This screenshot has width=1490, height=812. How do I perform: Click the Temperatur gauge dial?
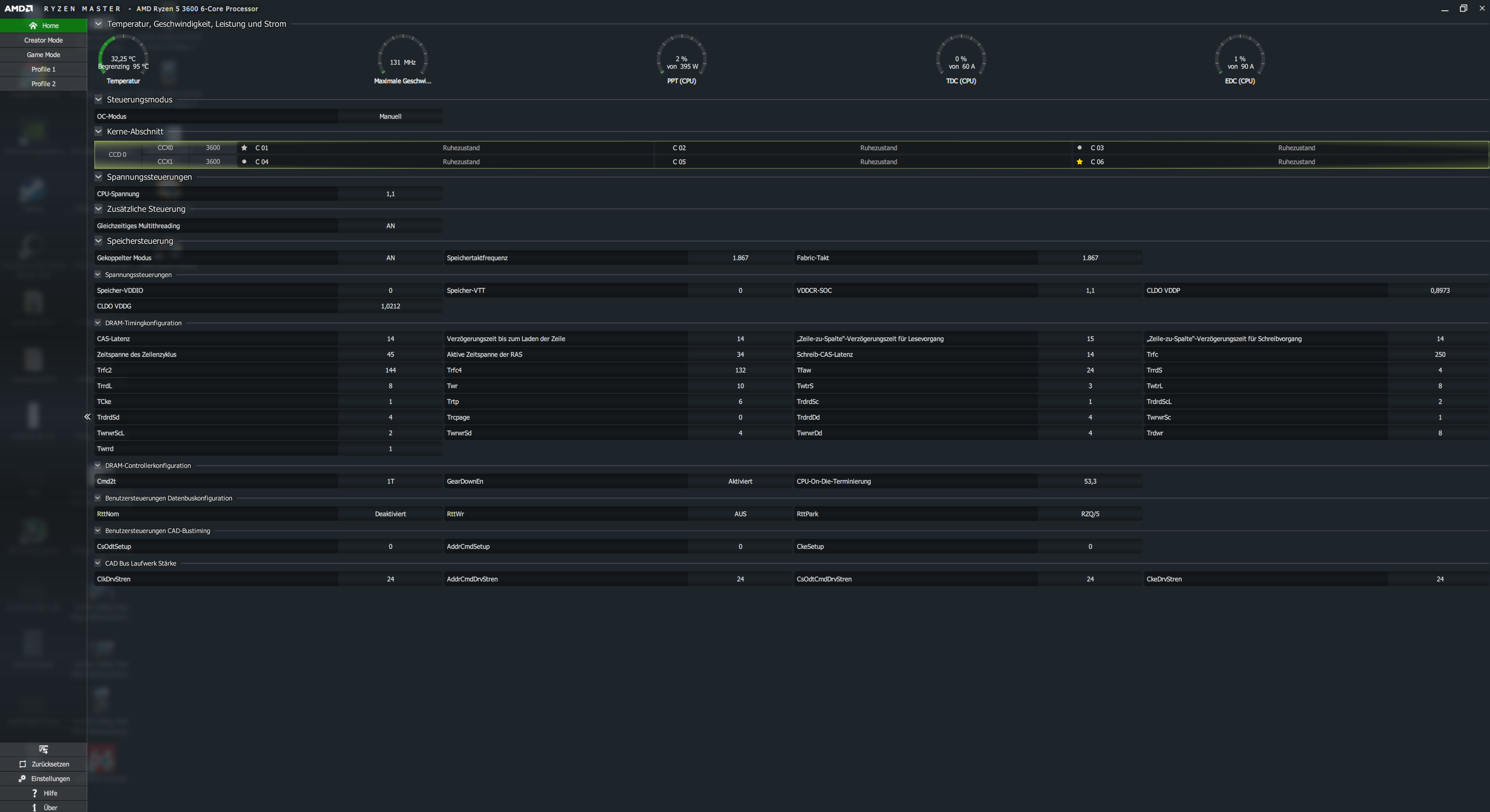point(123,58)
